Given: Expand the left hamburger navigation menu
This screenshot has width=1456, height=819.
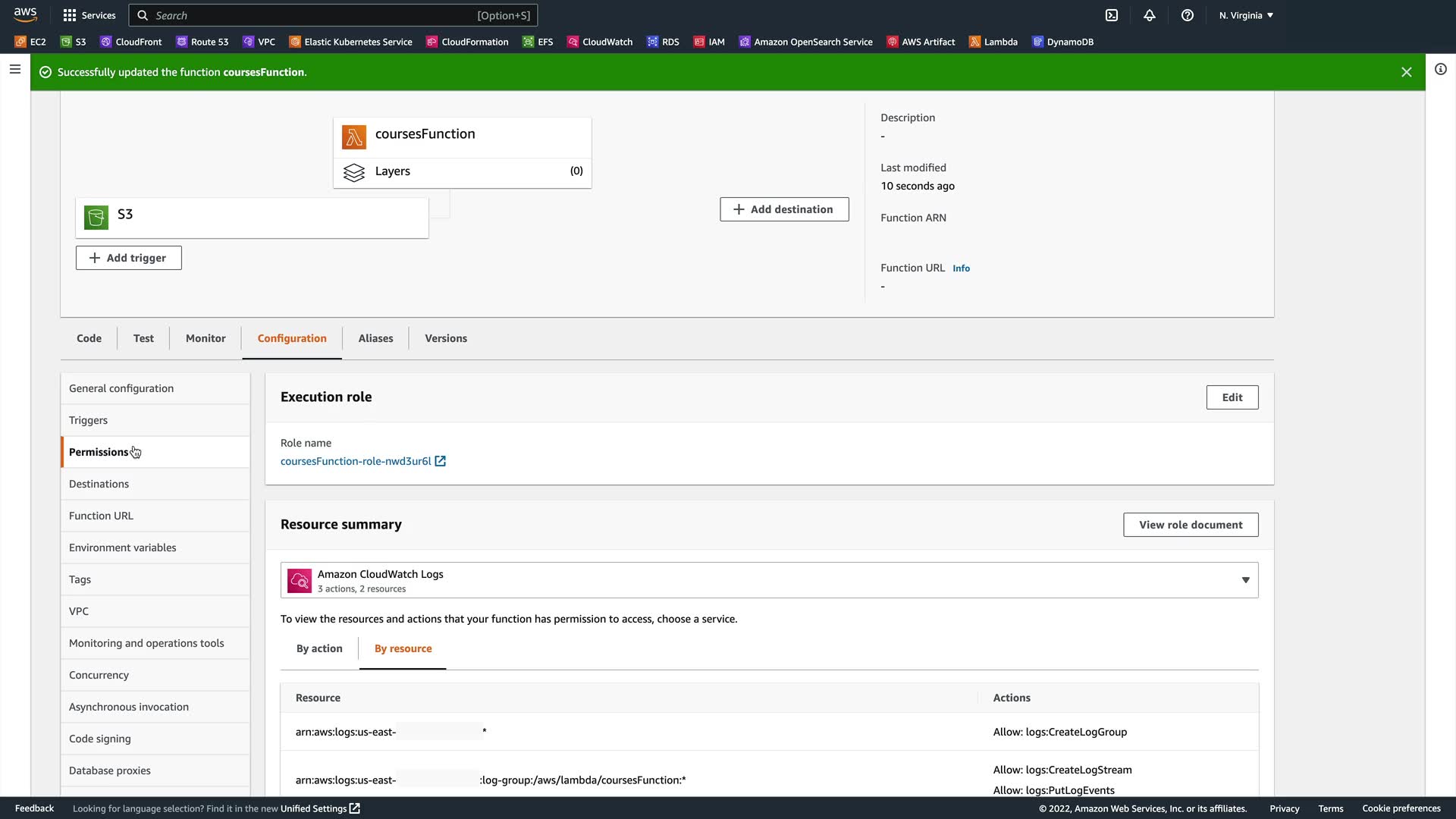Looking at the screenshot, I should click(14, 69).
